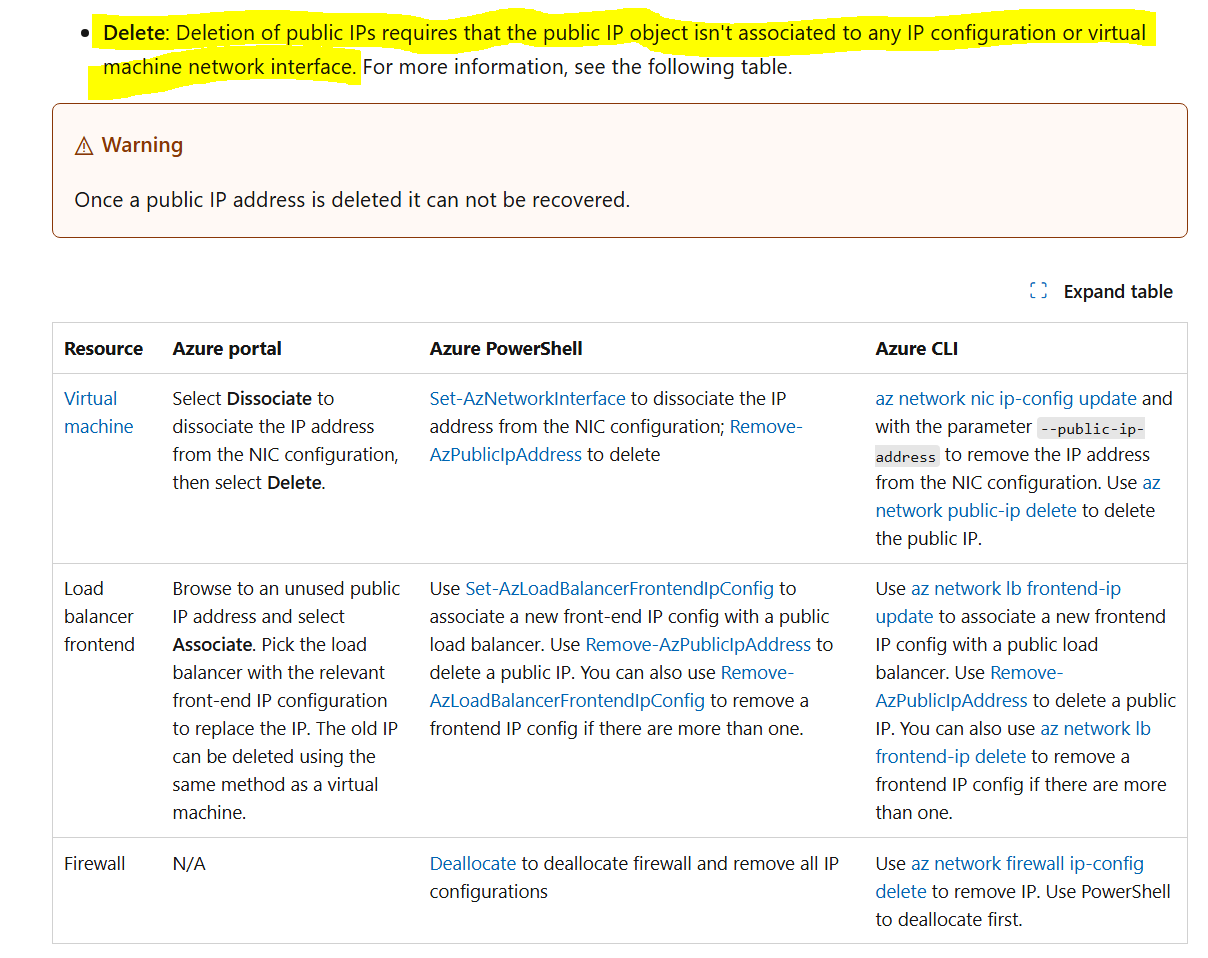
Task: Click the bold Associate word
Action: [x=212, y=644]
